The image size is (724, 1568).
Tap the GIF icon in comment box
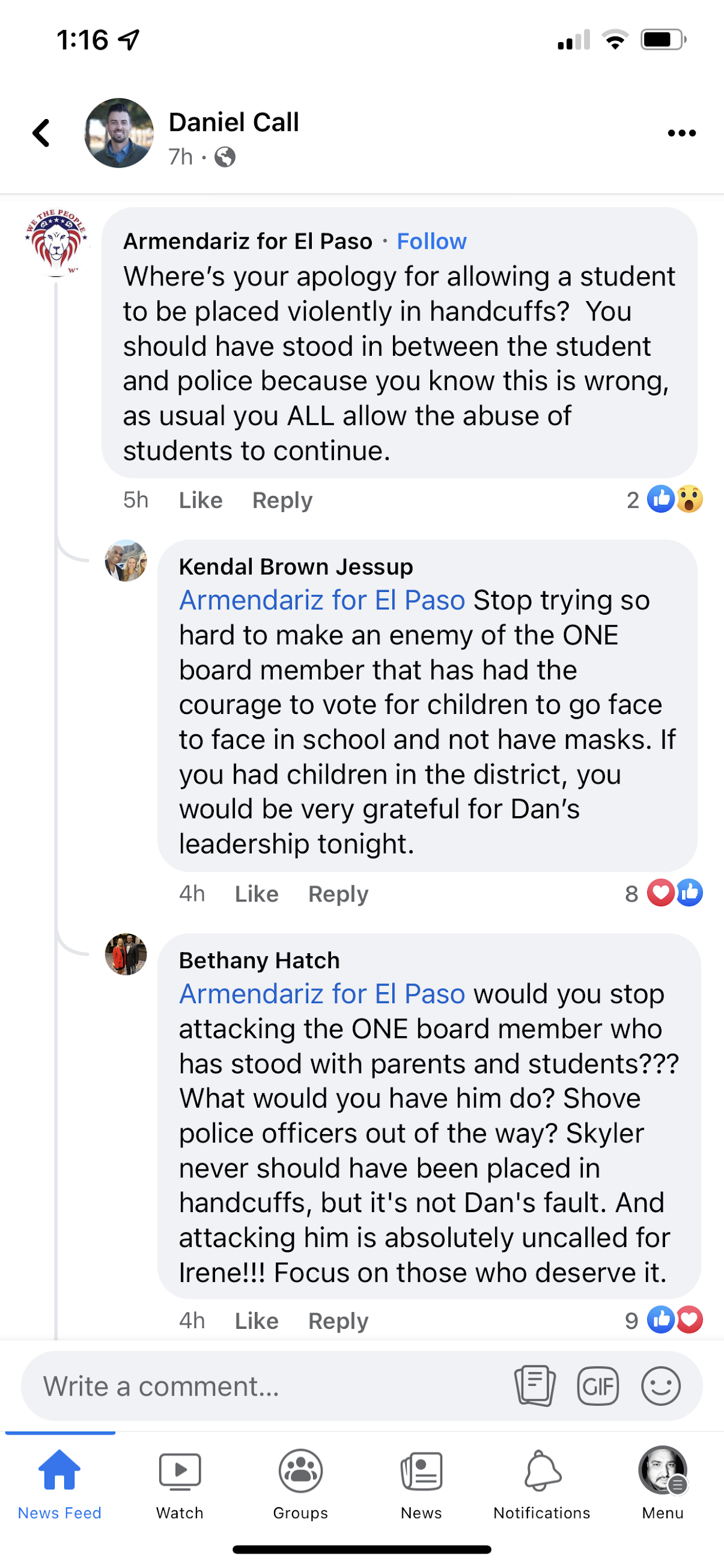coord(597,1386)
